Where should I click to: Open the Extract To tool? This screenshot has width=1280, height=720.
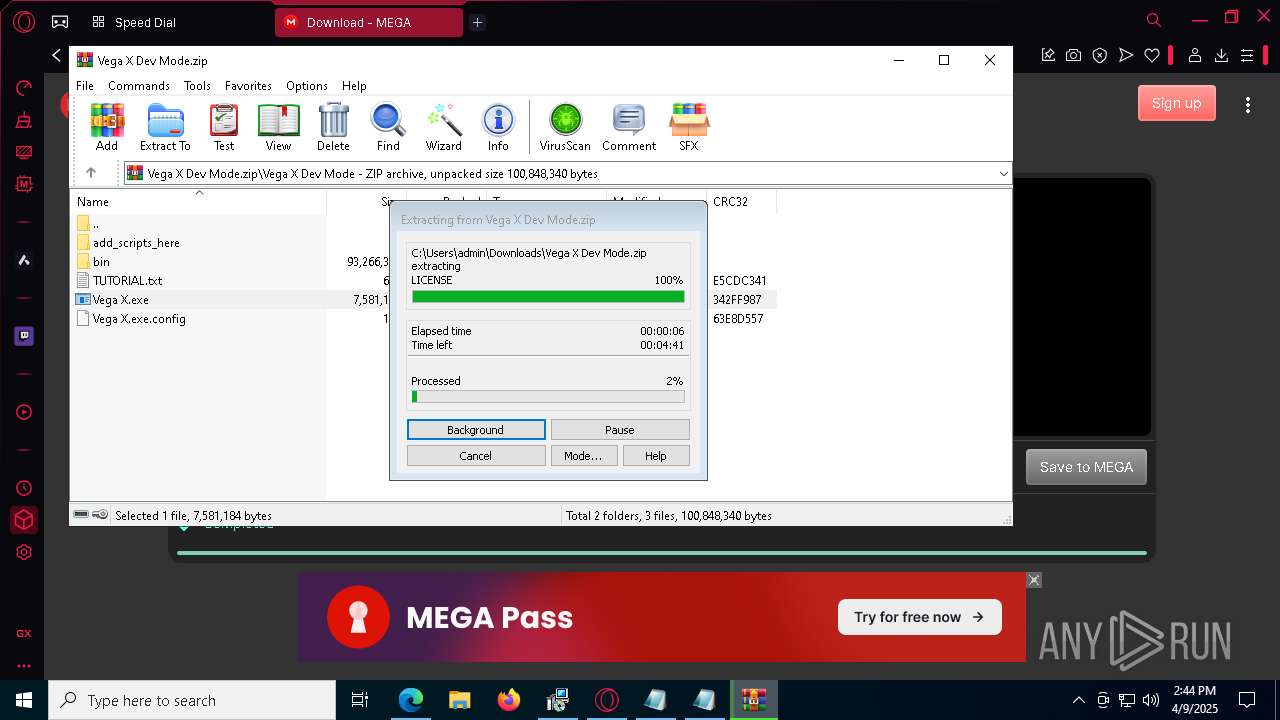pyautogui.click(x=165, y=127)
